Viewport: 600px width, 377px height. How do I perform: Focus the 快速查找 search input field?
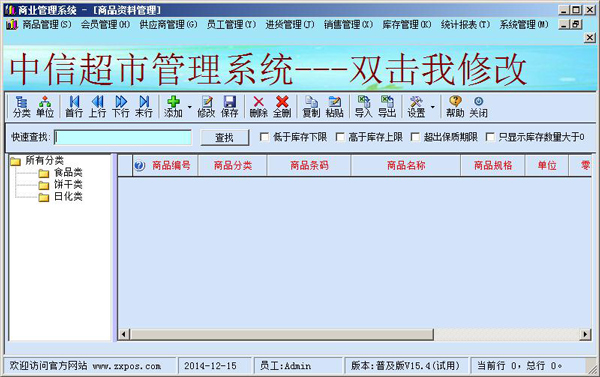pyautogui.click(x=123, y=137)
